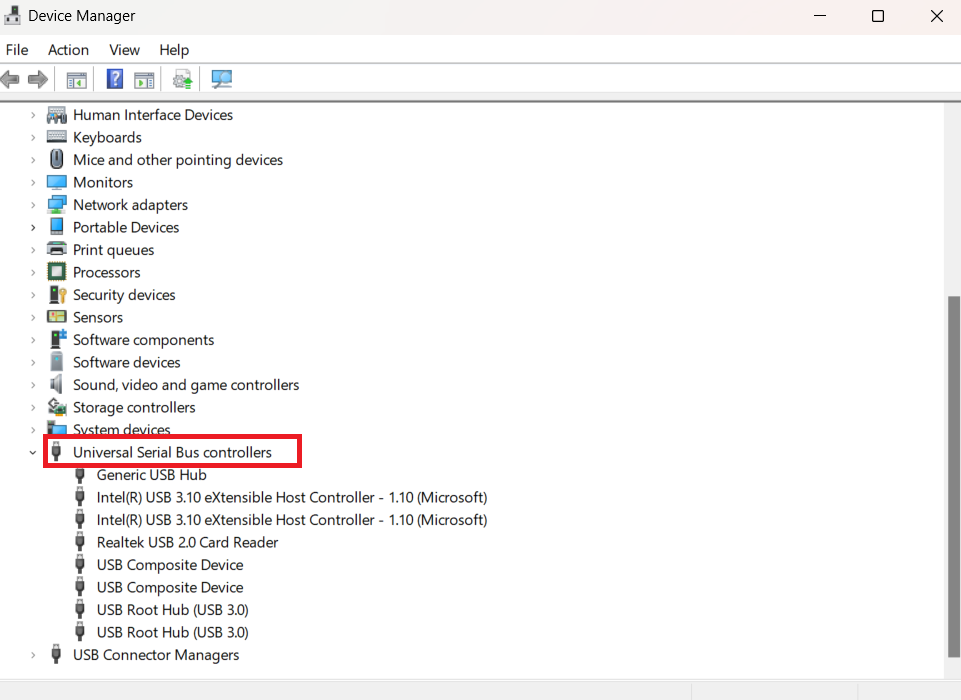
Task: Select the Monitors category
Action: [x=102, y=182]
